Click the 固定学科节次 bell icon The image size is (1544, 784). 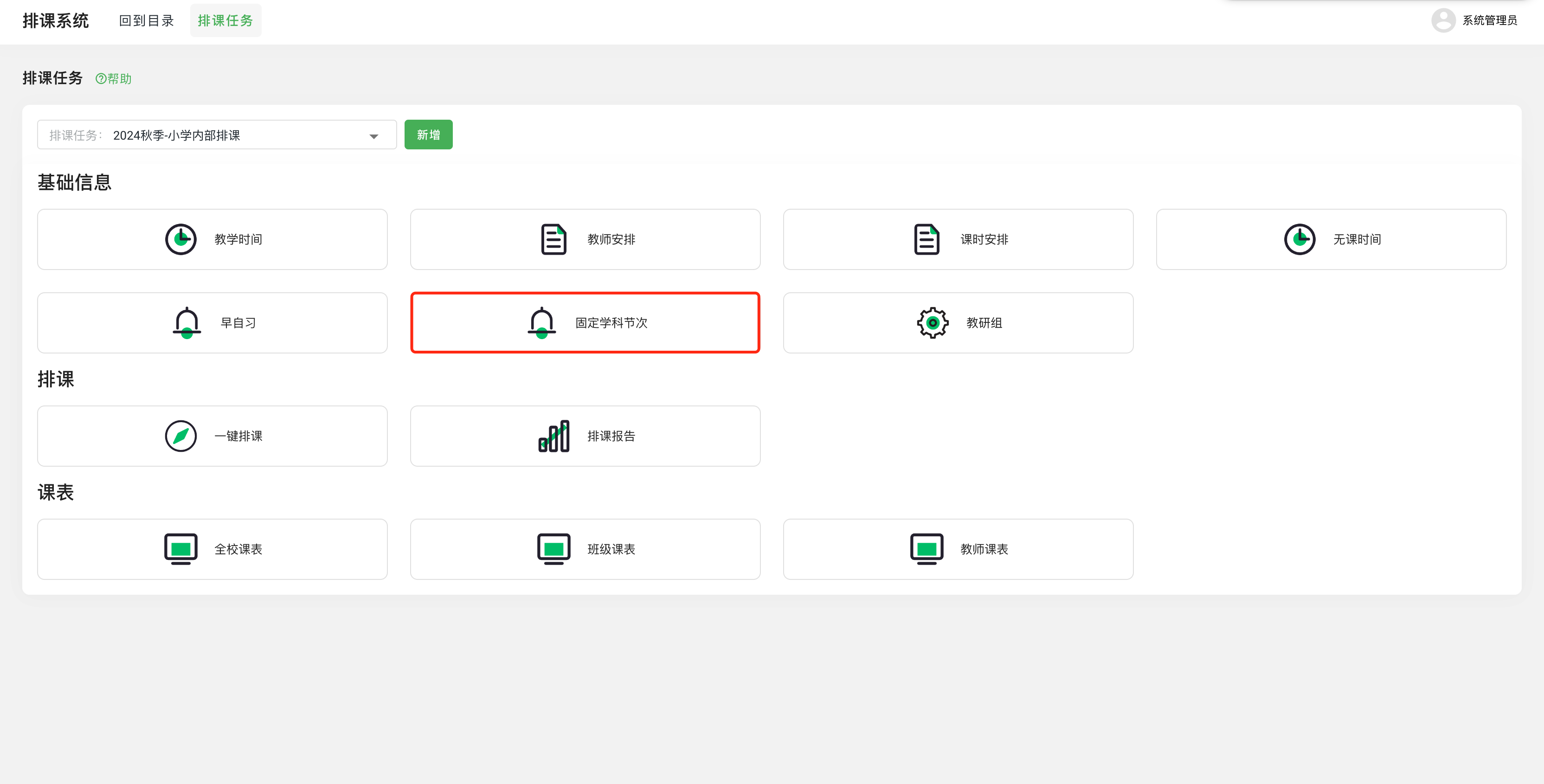(541, 322)
